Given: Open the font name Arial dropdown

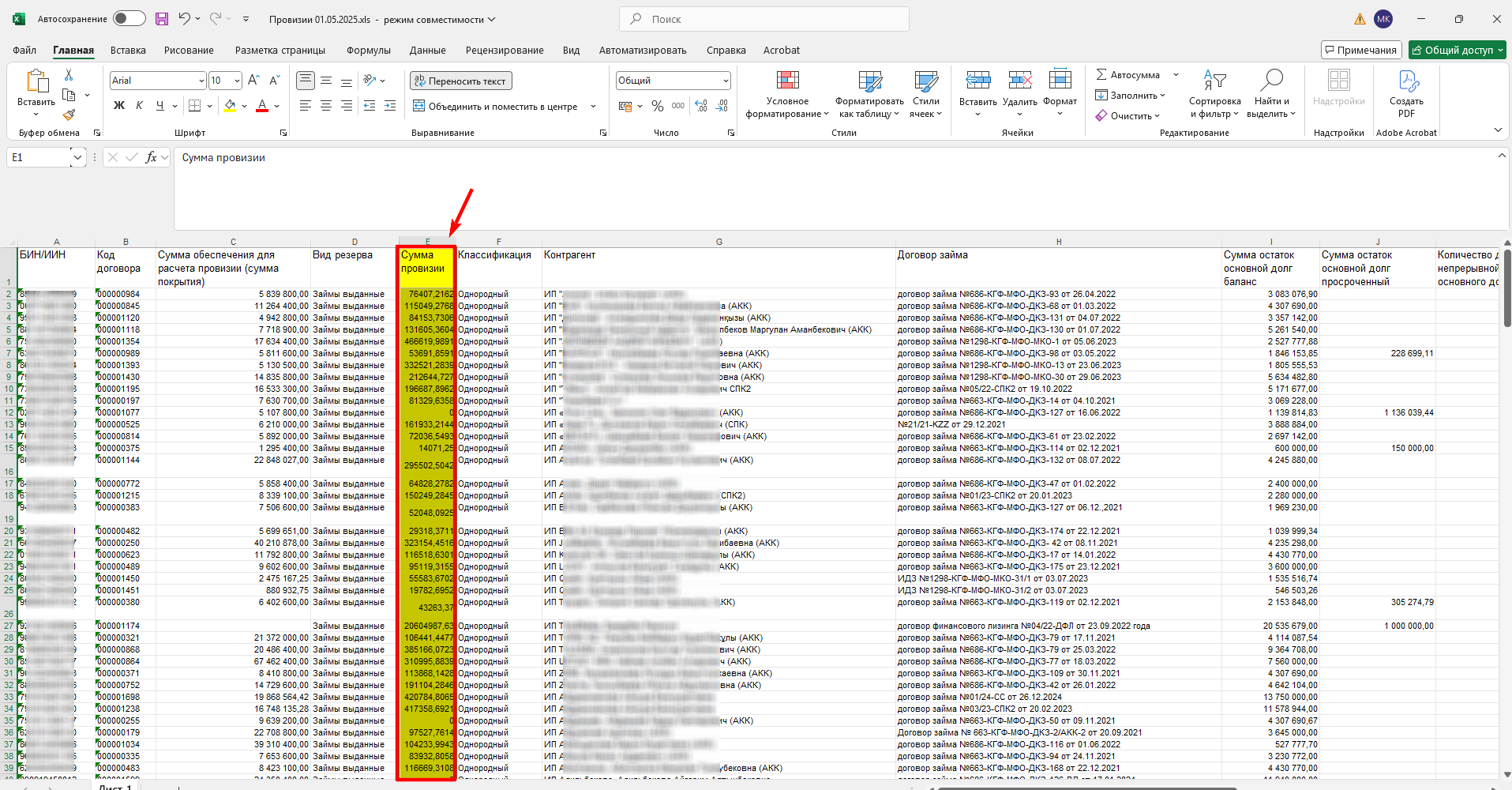Looking at the screenshot, I should click(201, 81).
